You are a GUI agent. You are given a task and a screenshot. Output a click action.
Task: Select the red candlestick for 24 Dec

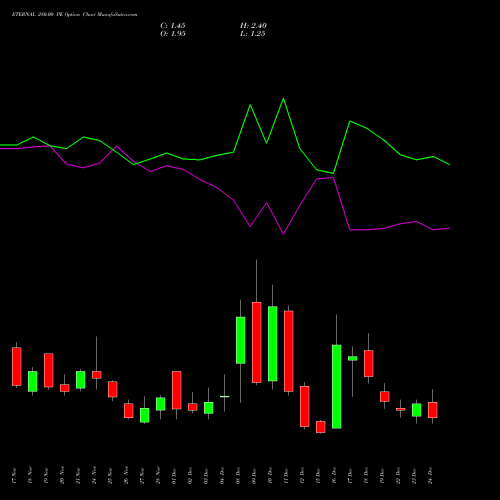click(x=433, y=410)
